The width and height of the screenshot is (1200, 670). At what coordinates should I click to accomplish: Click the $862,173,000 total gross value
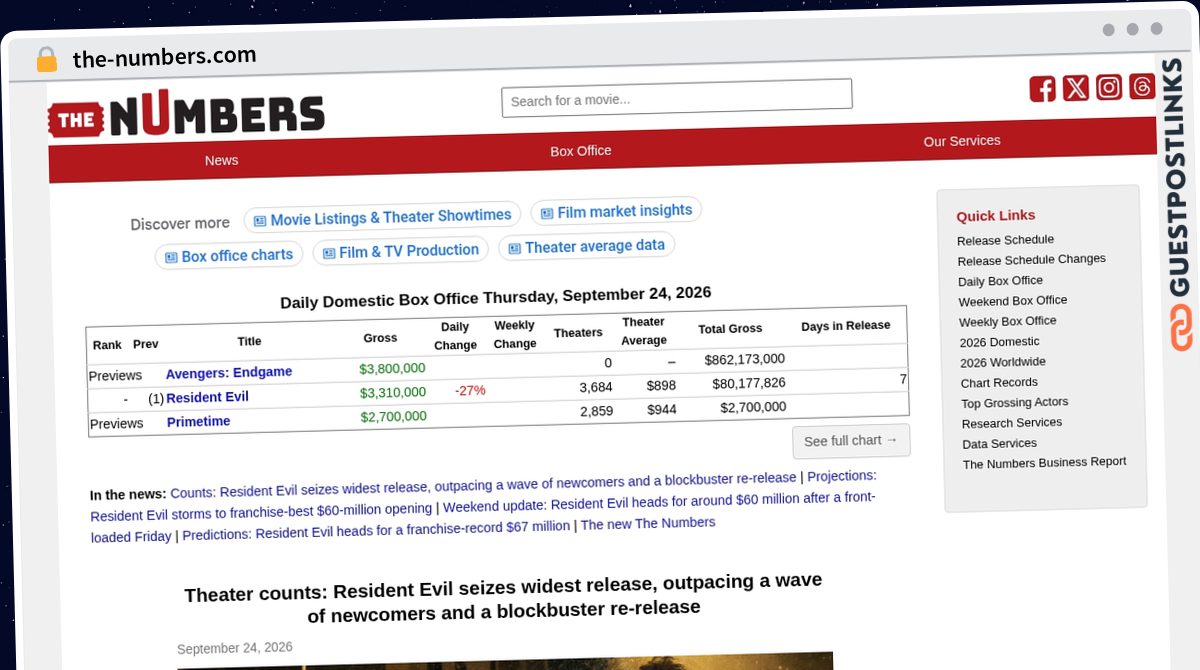coord(745,359)
